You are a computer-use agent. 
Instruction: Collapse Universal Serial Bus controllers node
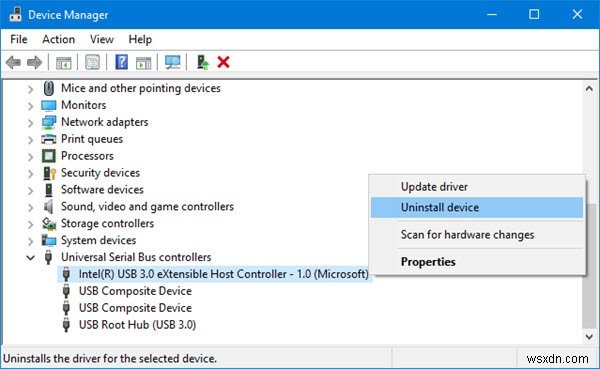[30, 258]
